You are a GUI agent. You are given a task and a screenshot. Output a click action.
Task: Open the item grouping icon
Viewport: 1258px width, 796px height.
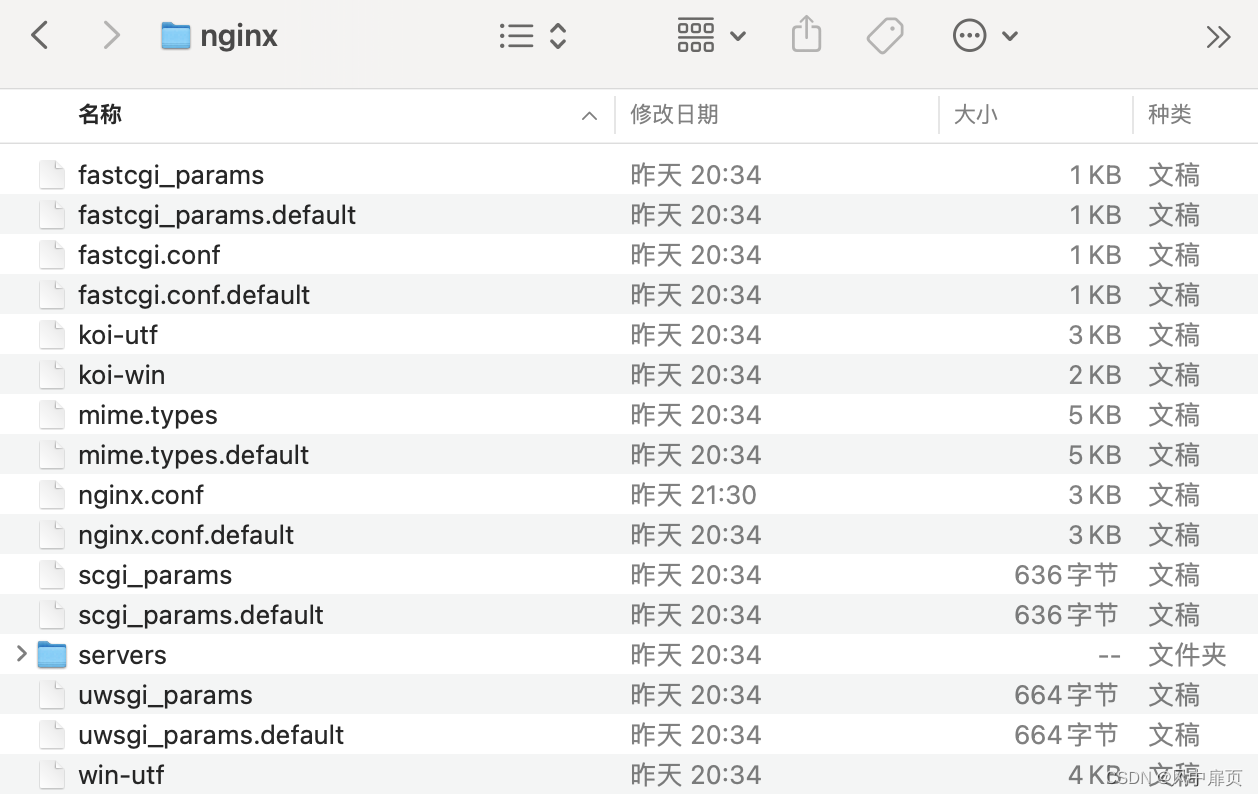(x=695, y=35)
